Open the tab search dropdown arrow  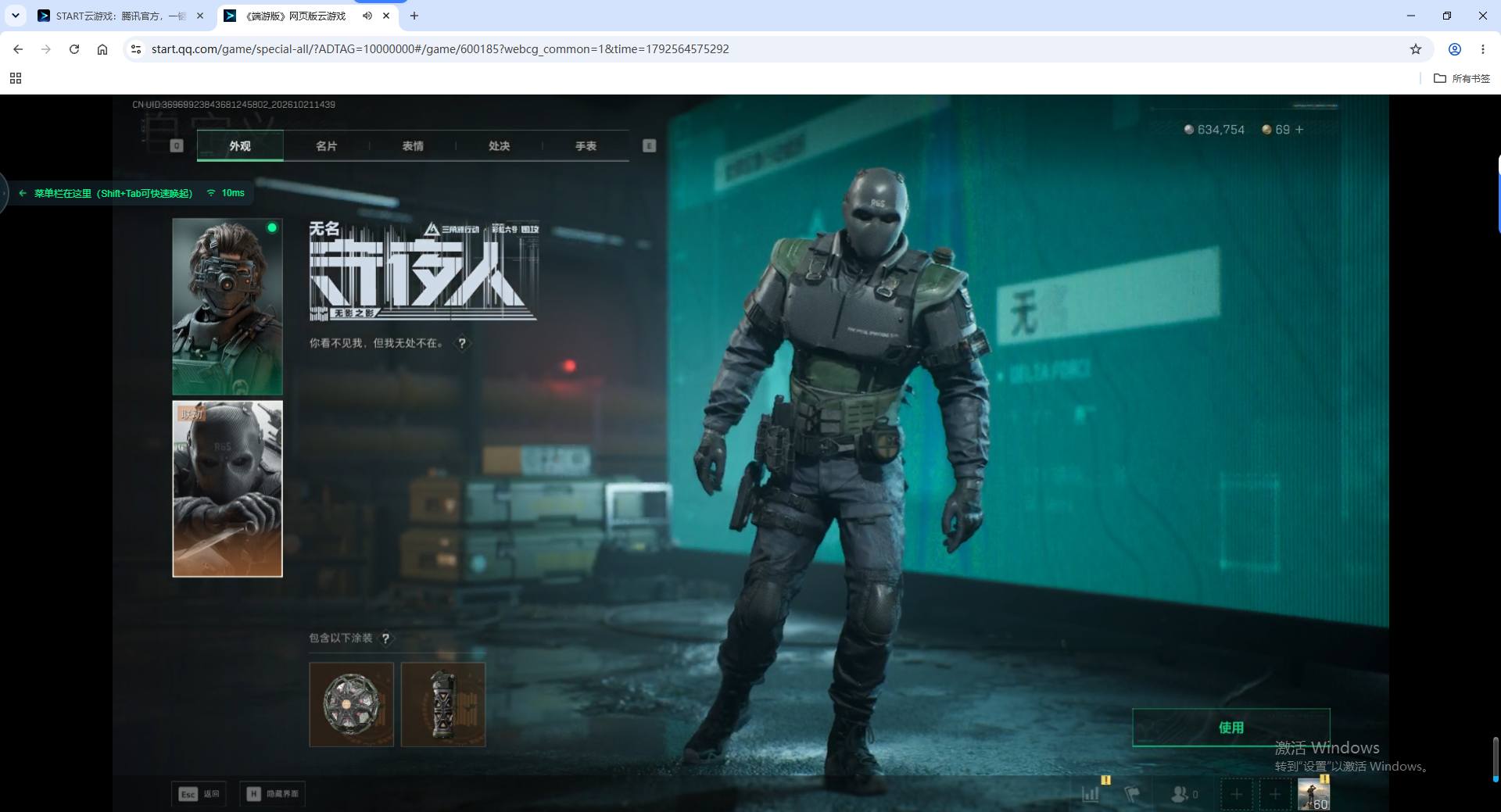point(16,16)
